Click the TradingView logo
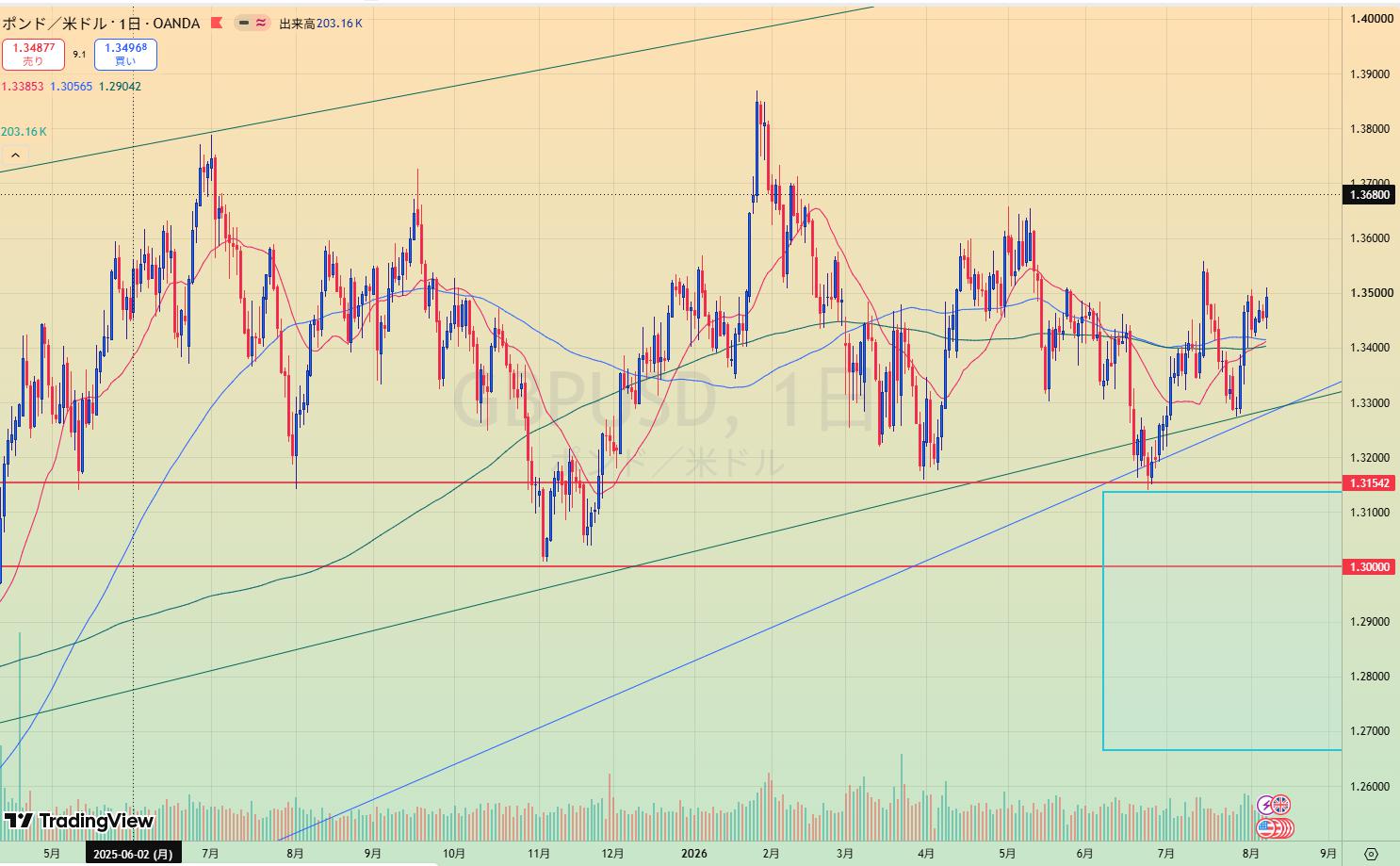This screenshot has height=866, width=1400. tap(79, 821)
